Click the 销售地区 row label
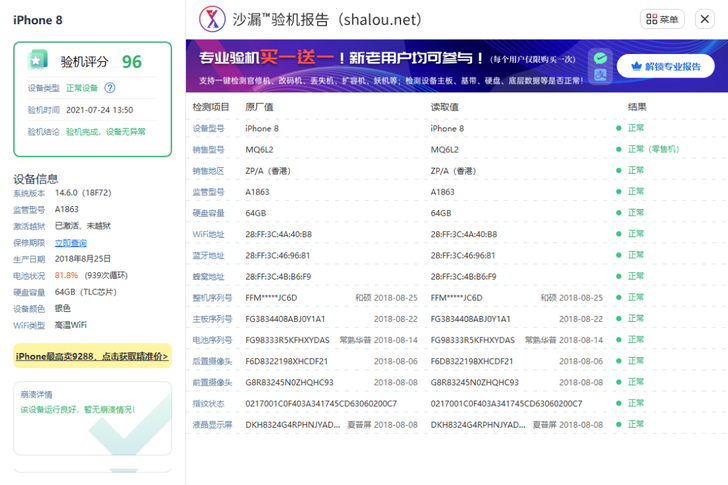 [208, 171]
